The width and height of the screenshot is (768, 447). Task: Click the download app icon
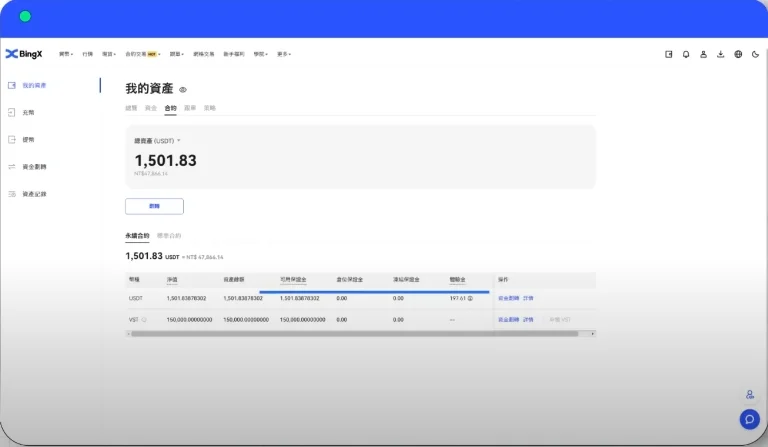pos(720,54)
